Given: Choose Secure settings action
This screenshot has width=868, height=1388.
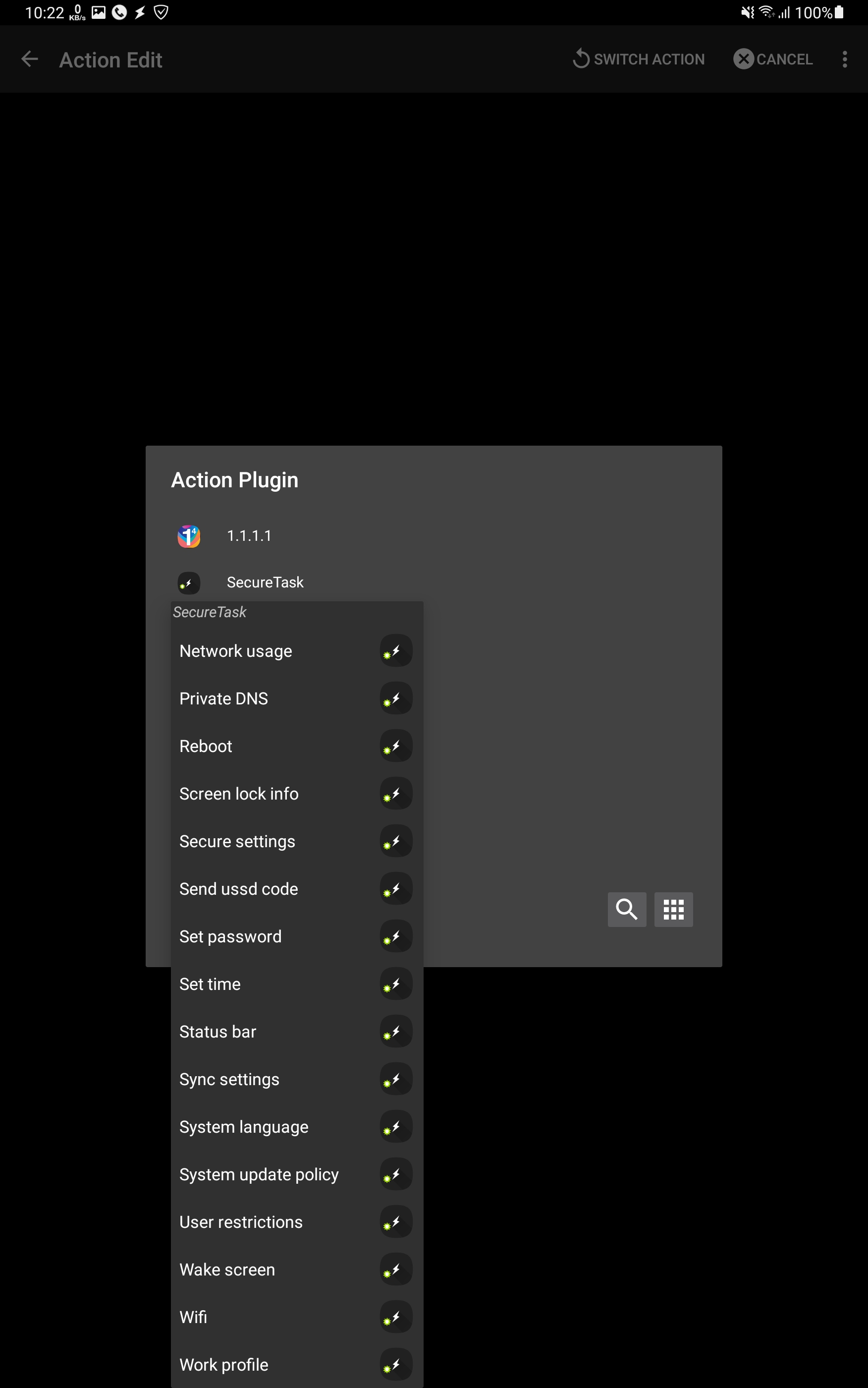Looking at the screenshot, I should tap(297, 841).
